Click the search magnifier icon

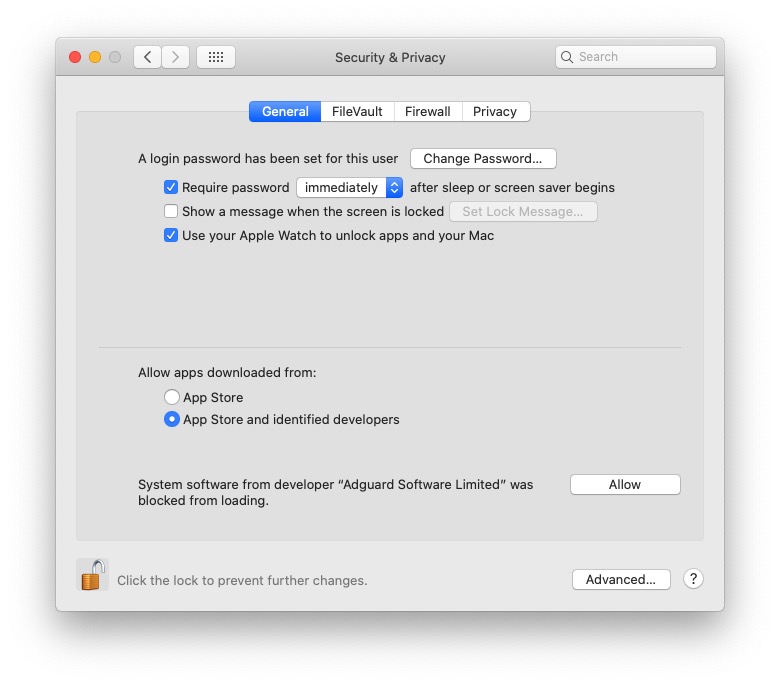568,57
